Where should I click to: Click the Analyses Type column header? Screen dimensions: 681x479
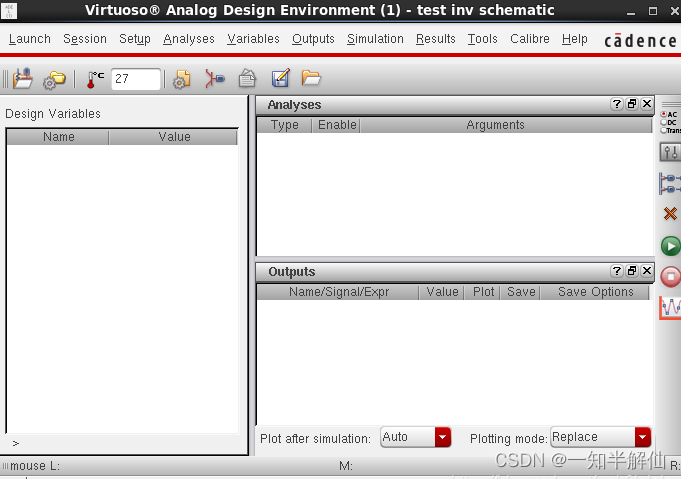284,125
